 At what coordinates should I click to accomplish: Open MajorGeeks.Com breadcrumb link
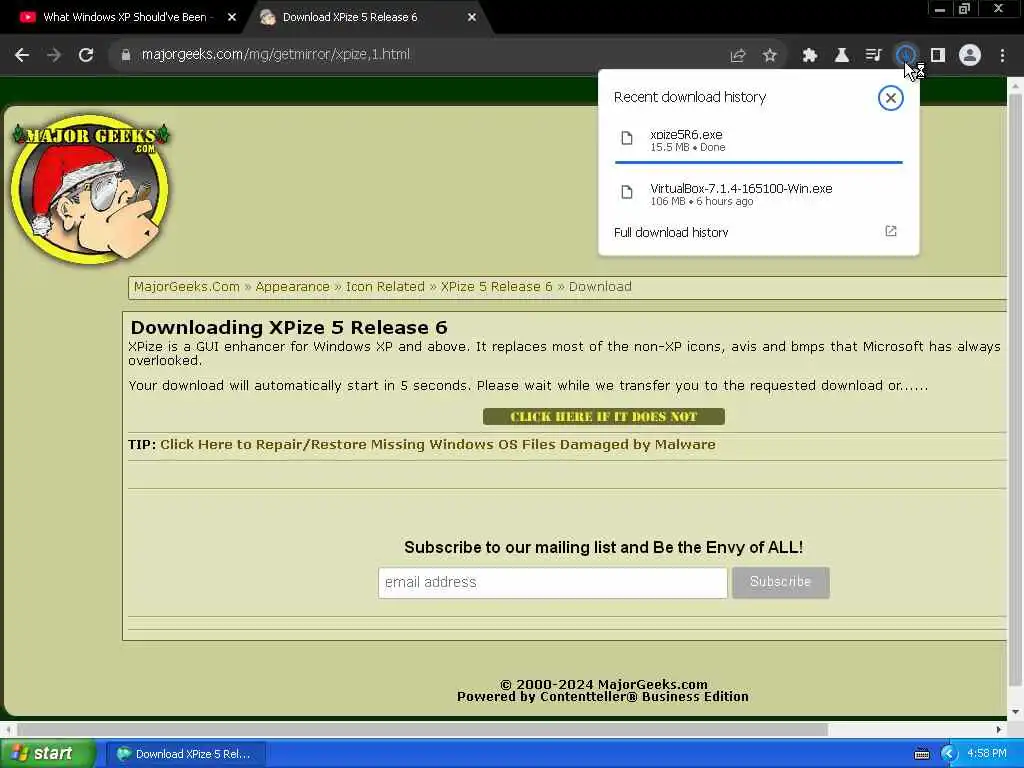click(x=186, y=287)
